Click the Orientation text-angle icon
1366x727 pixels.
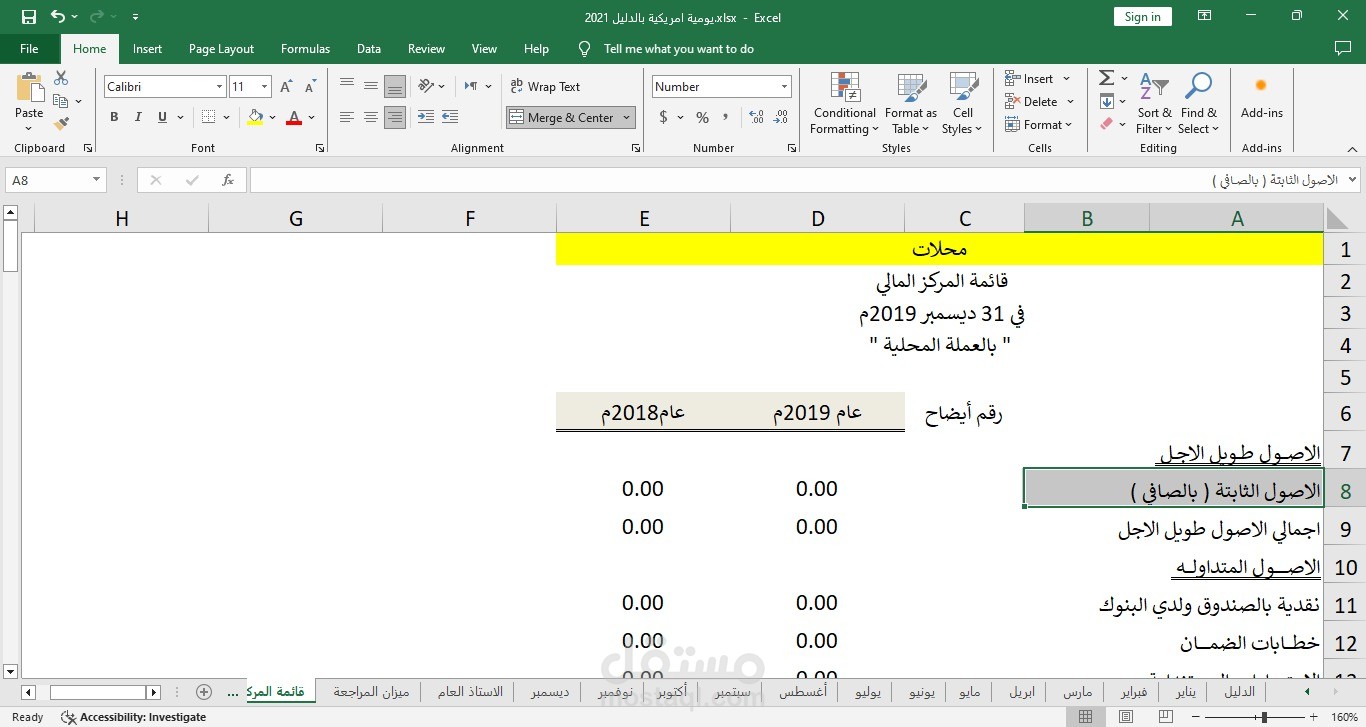pyautogui.click(x=427, y=86)
